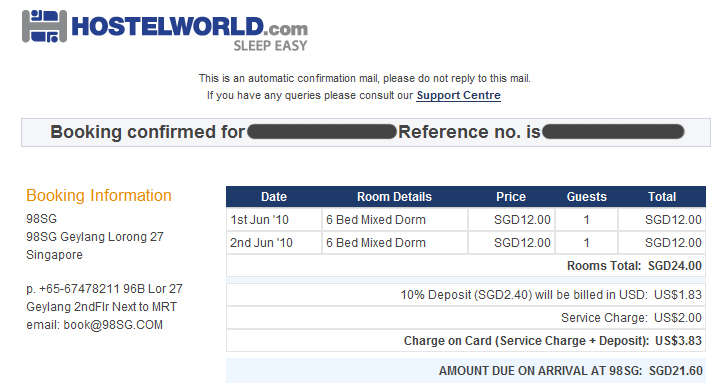Click the book@98SG.COM email address
This screenshot has height=392, width=725.
tap(113, 325)
